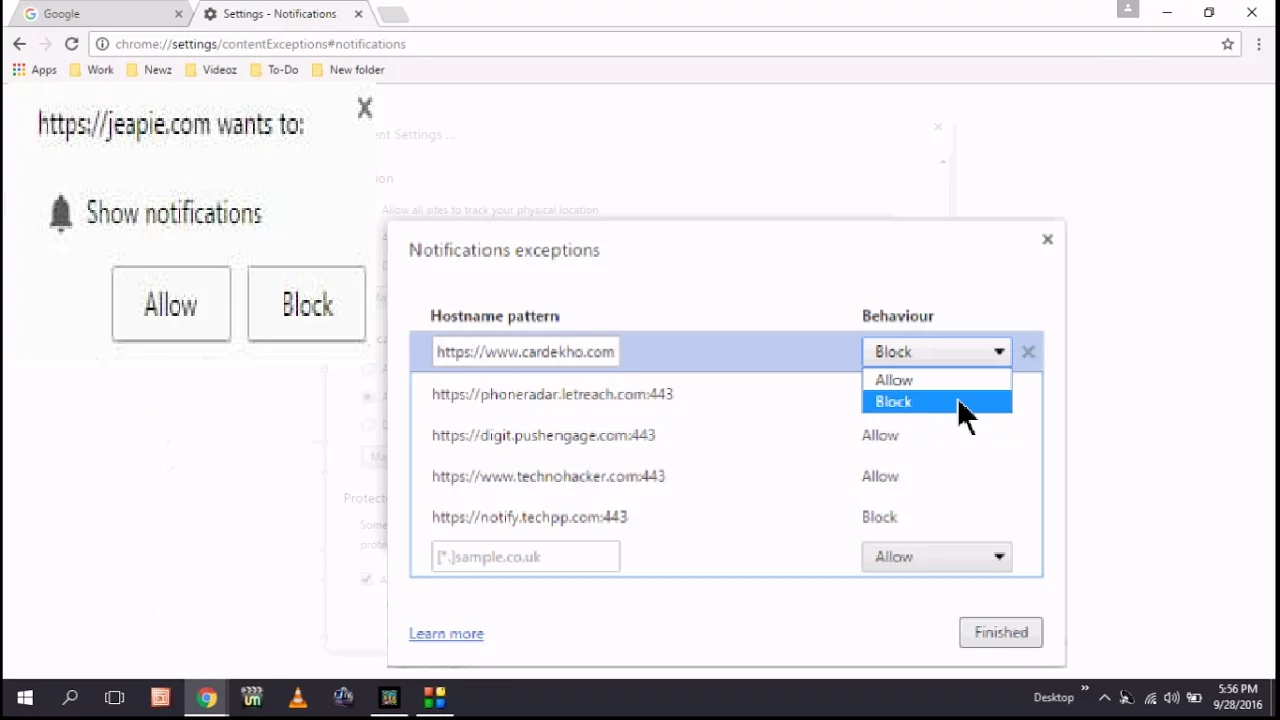This screenshot has height=720, width=1280.
Task: Expand the Desktop toolbar double chevron
Action: click(x=1084, y=691)
